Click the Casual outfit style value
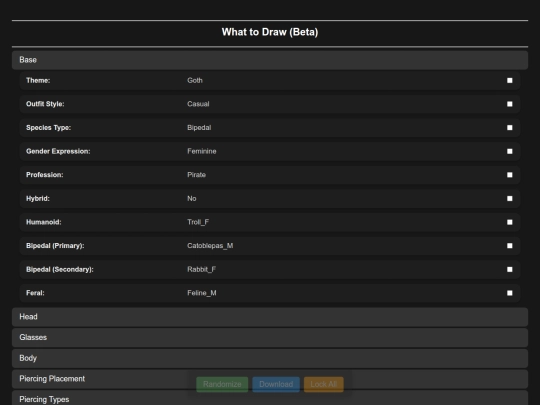Screen dimensions: 540x405 click(198, 104)
